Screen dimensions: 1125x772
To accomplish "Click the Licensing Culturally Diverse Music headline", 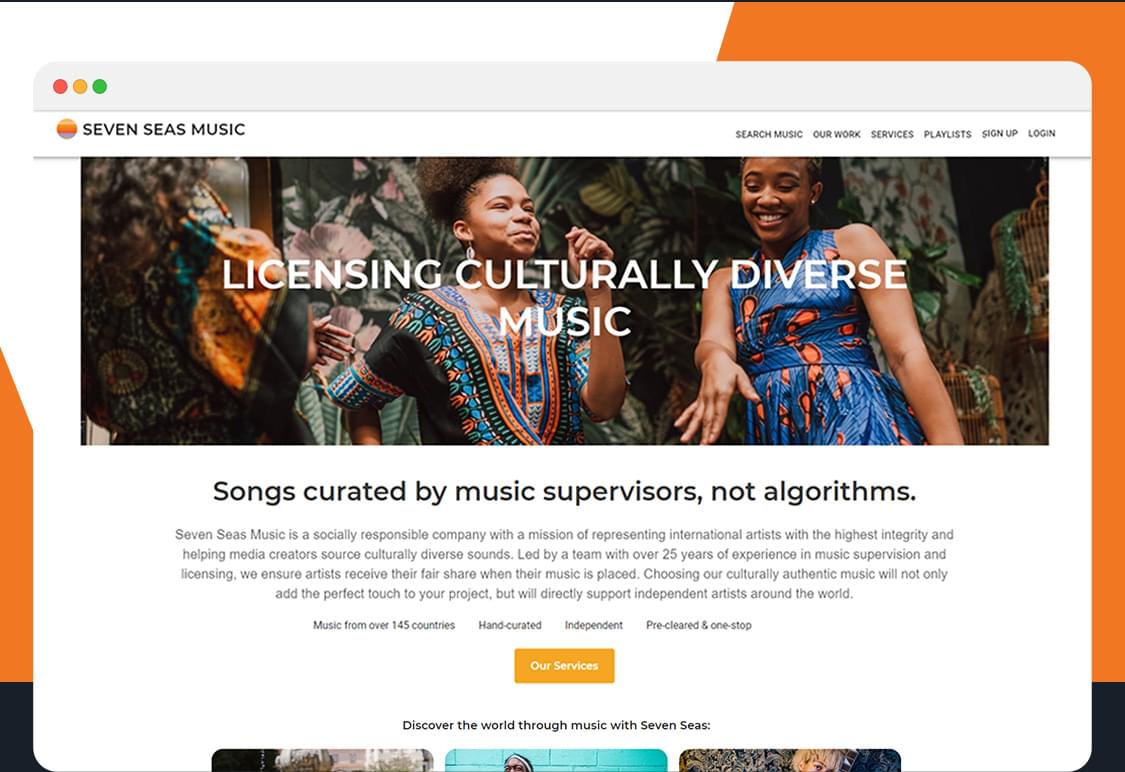I will click(564, 297).
